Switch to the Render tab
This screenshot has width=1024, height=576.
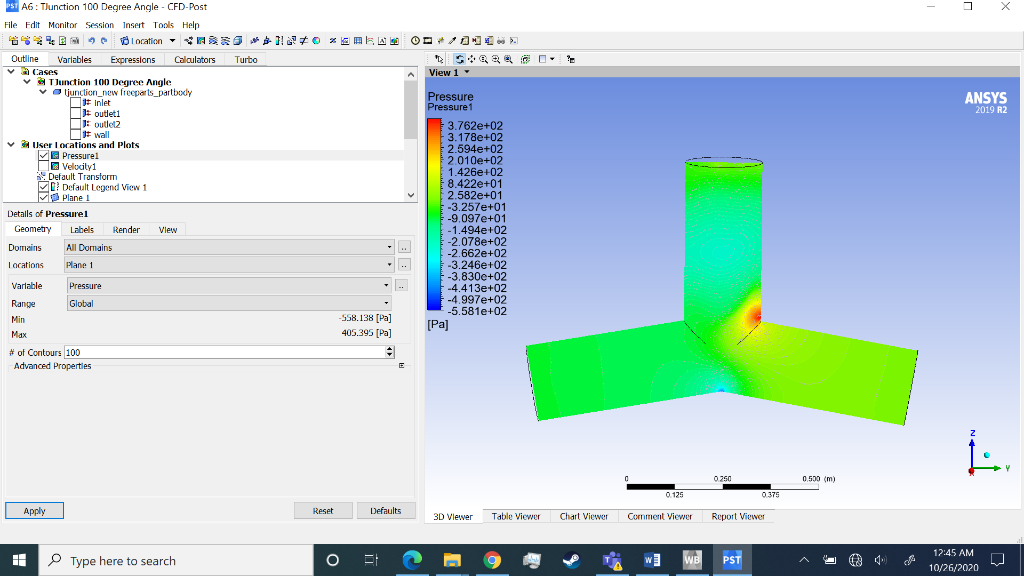click(x=126, y=230)
